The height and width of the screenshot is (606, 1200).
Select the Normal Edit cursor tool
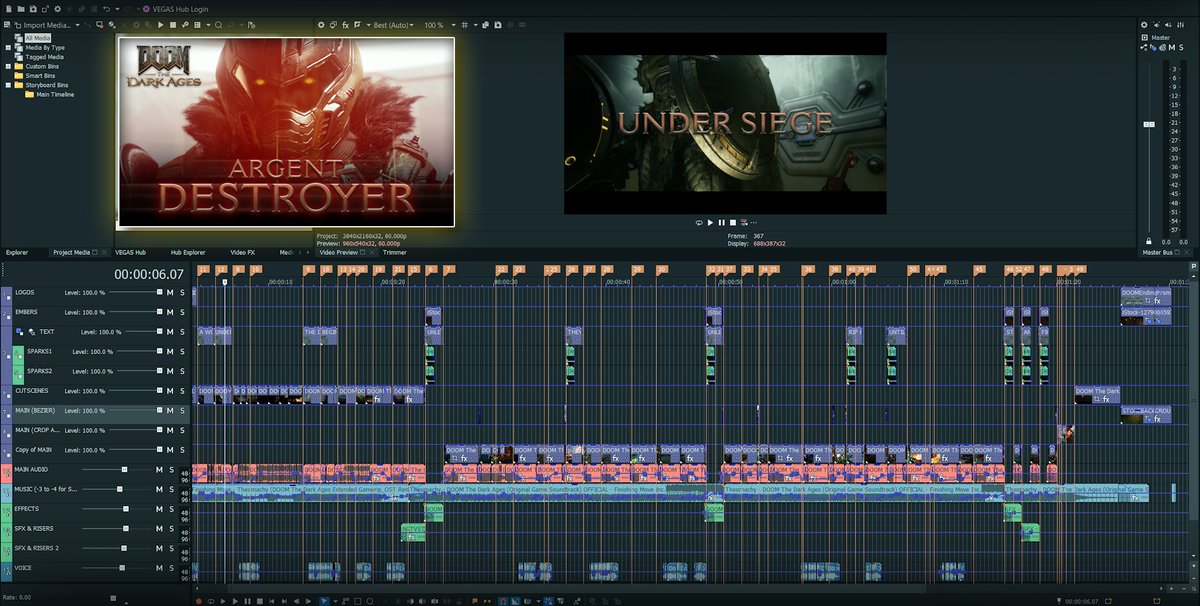click(x=324, y=601)
